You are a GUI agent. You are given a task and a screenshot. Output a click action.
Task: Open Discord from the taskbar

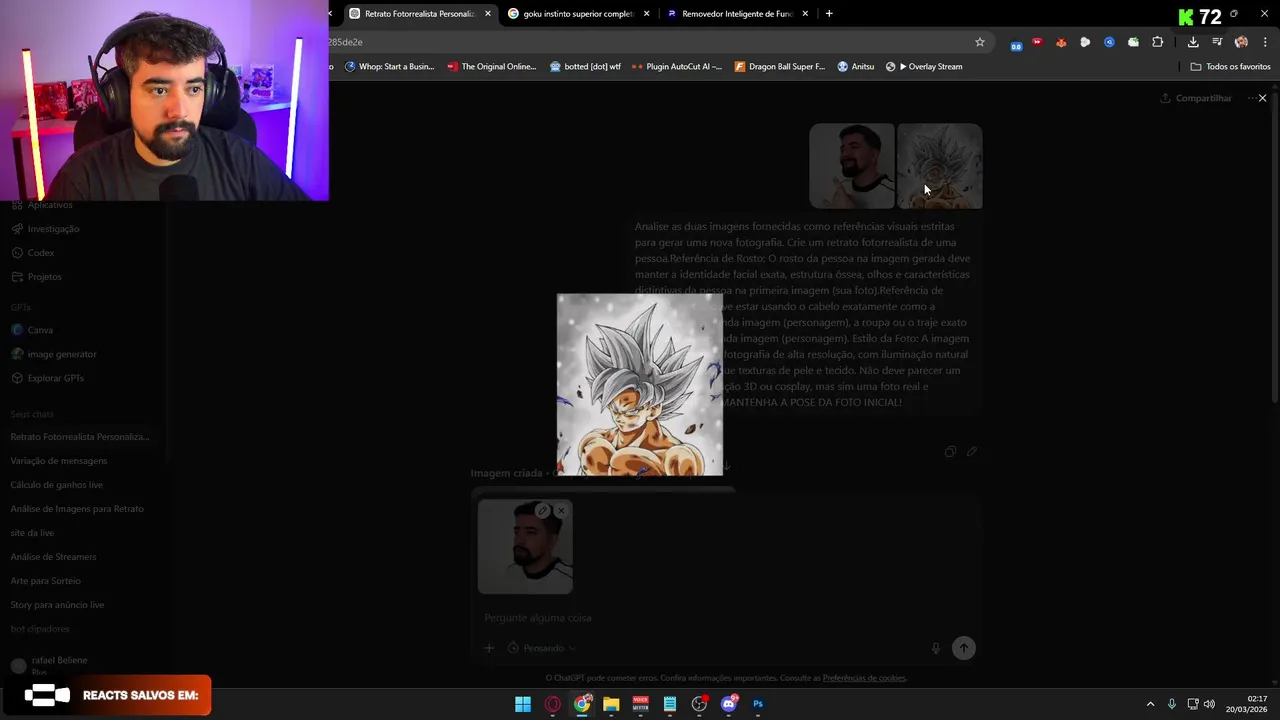point(729,704)
